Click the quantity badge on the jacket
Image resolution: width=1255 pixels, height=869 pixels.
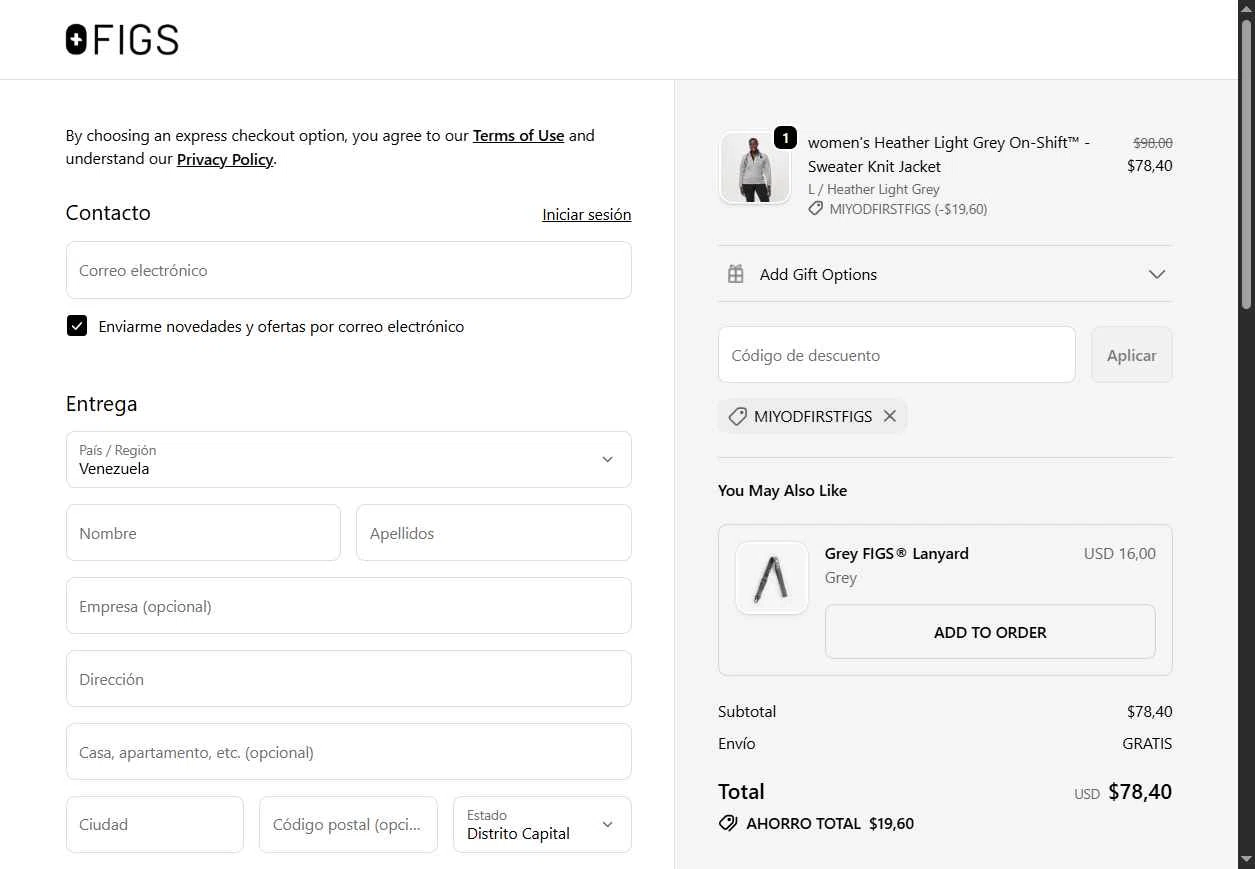pyautogui.click(x=786, y=137)
